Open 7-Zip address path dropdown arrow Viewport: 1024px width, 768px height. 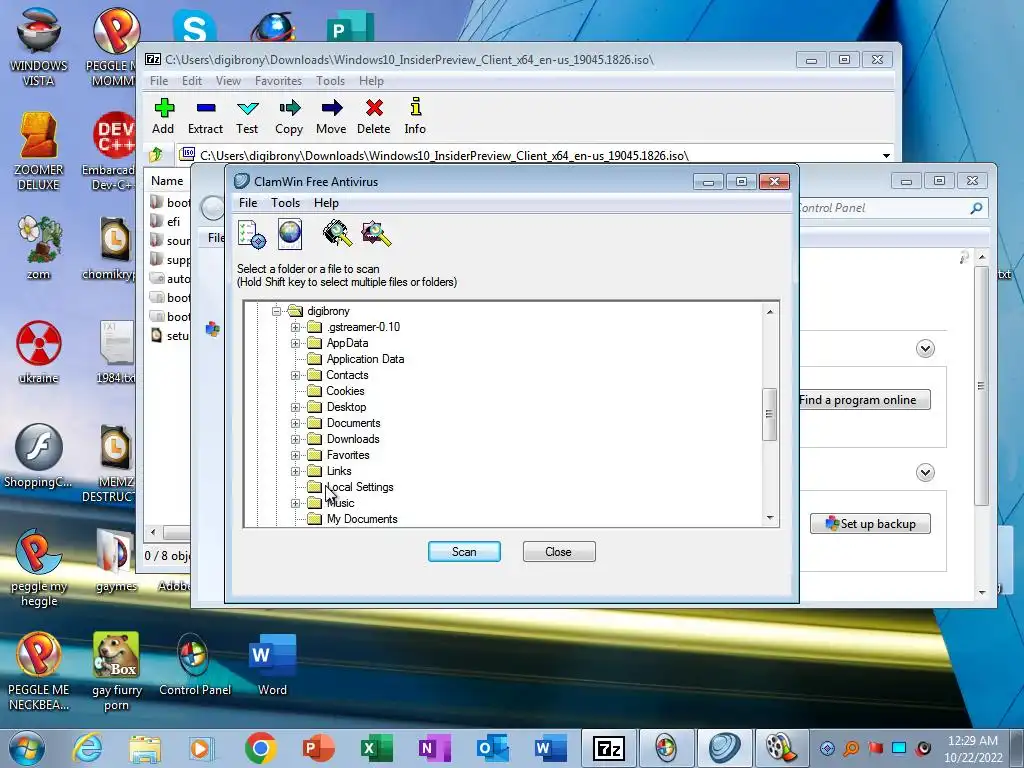tap(886, 155)
